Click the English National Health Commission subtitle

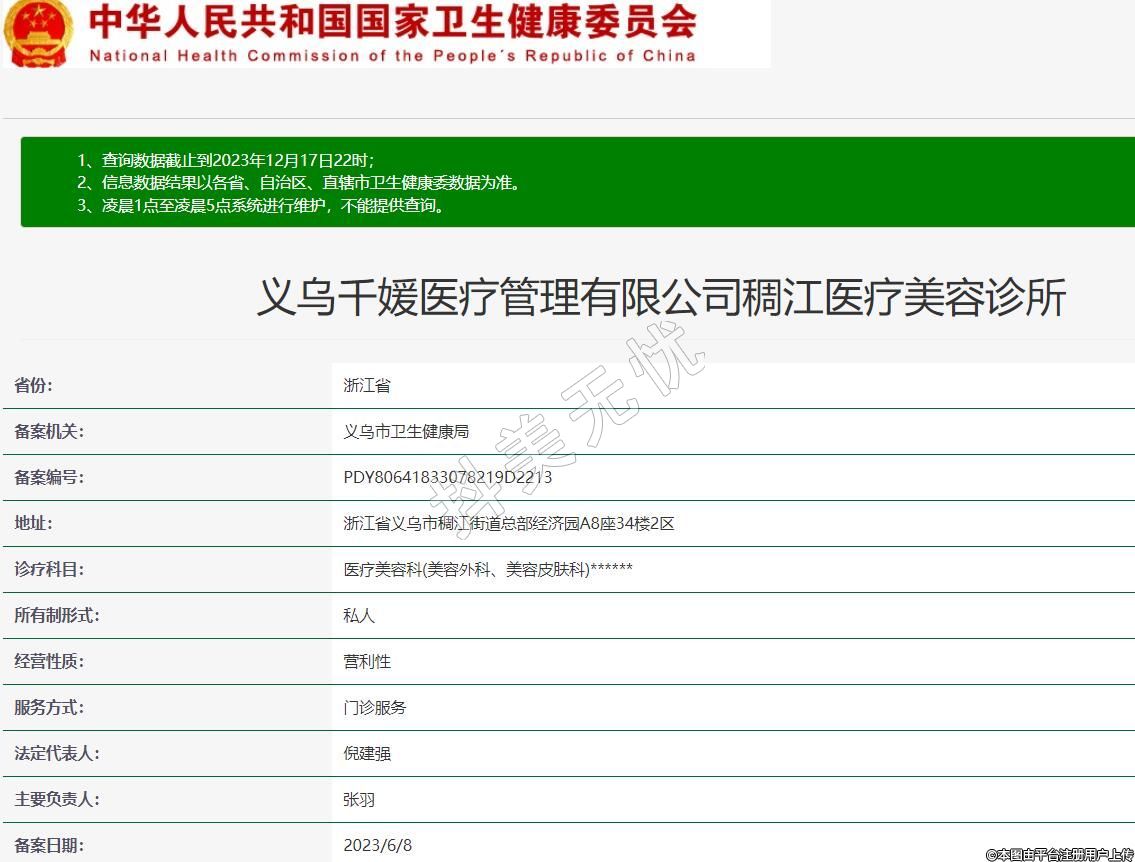pyautogui.click(x=392, y=56)
